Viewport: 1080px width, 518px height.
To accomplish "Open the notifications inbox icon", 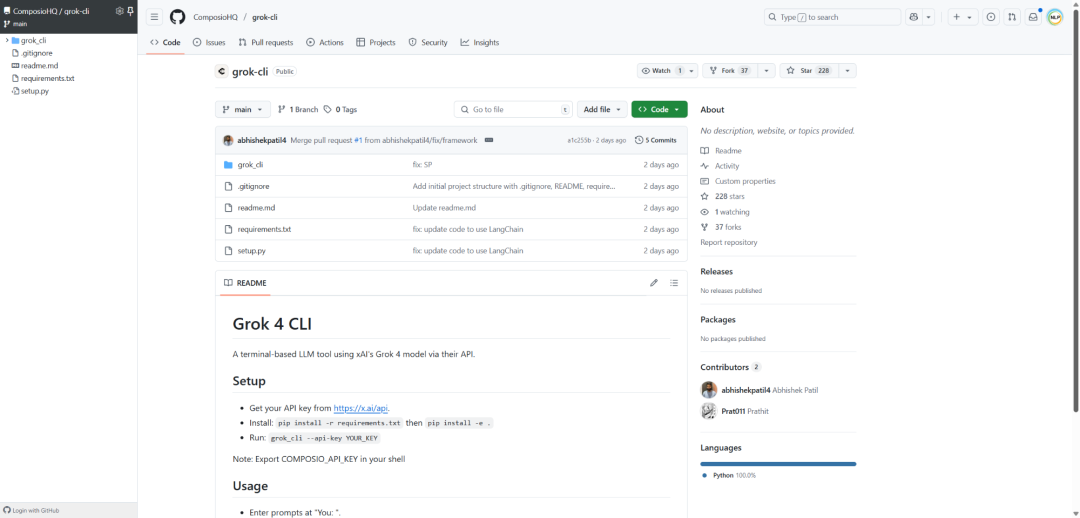I will click(x=1032, y=17).
